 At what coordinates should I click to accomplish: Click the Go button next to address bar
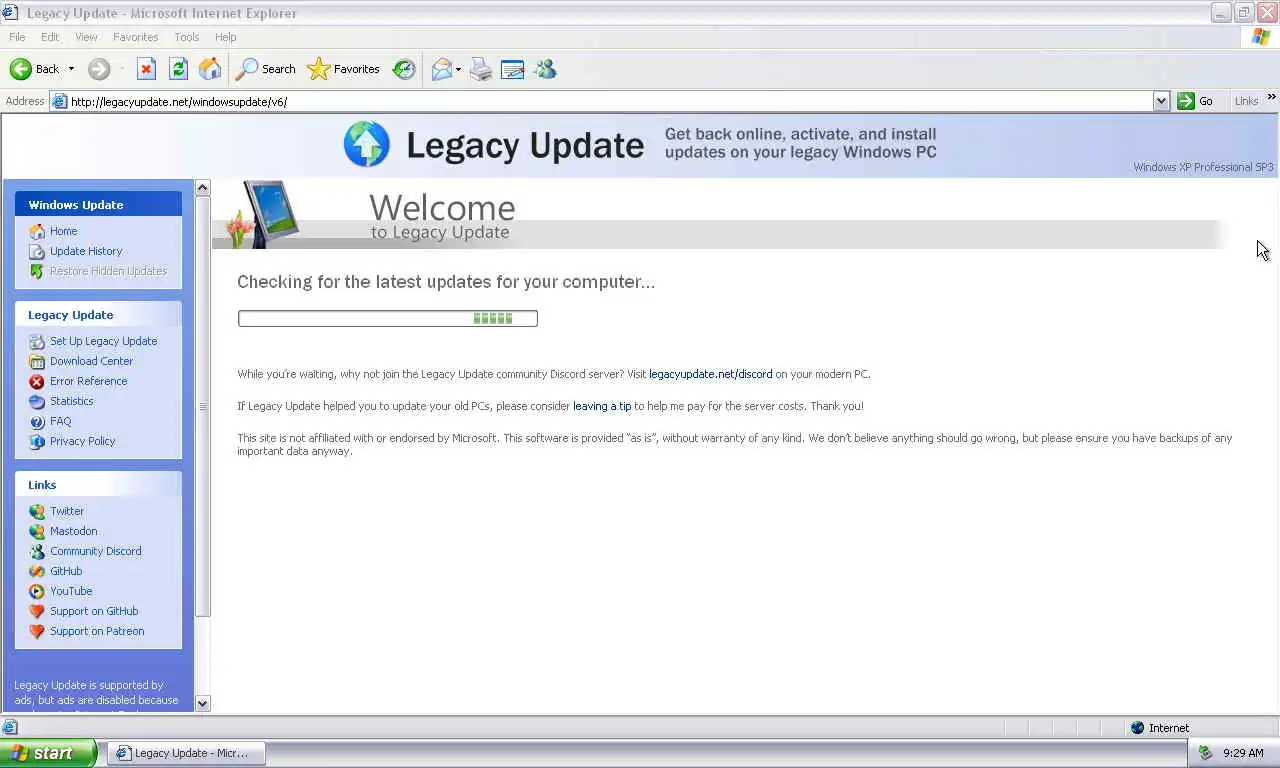pyautogui.click(x=1195, y=101)
